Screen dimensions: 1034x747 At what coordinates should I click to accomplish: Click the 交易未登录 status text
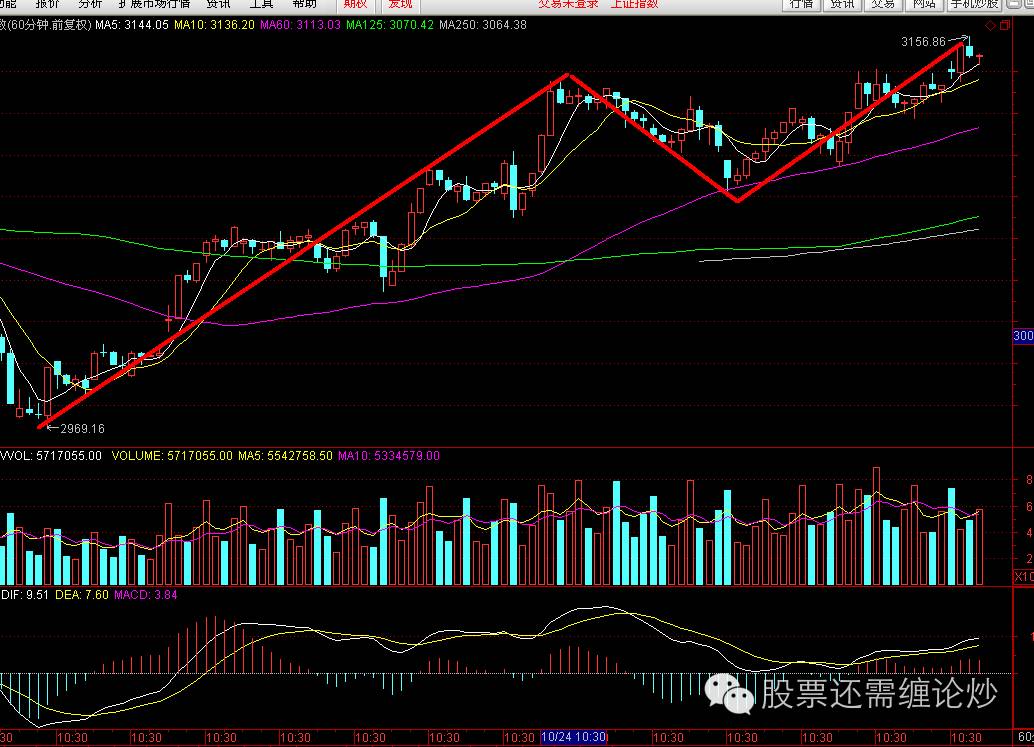coord(568,4)
